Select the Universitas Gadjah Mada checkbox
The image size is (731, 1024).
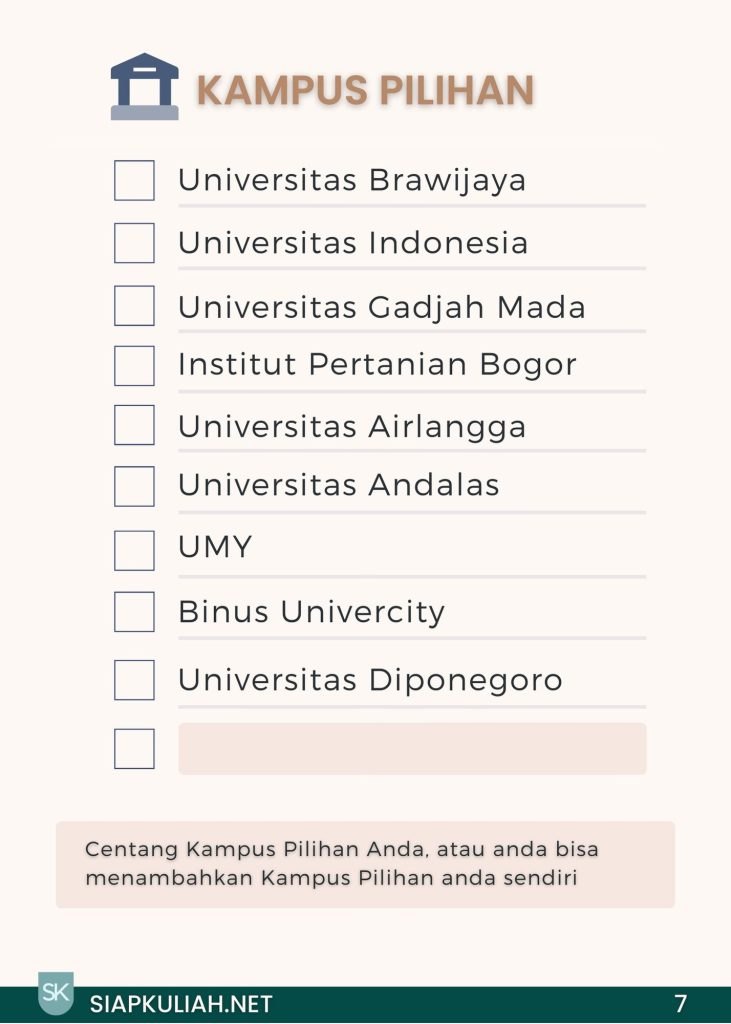pyautogui.click(x=134, y=306)
